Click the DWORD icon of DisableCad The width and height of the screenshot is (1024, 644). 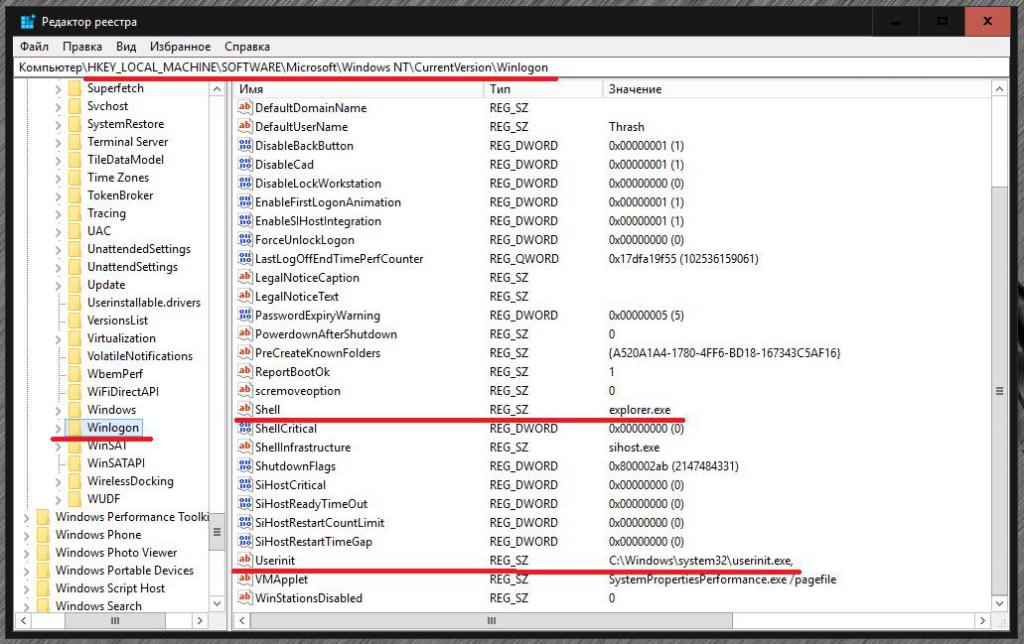245,164
